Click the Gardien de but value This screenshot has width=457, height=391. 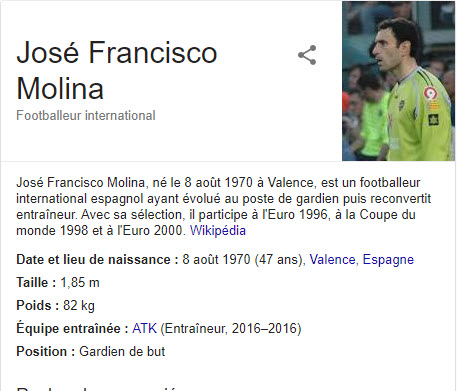pyautogui.click(x=122, y=352)
